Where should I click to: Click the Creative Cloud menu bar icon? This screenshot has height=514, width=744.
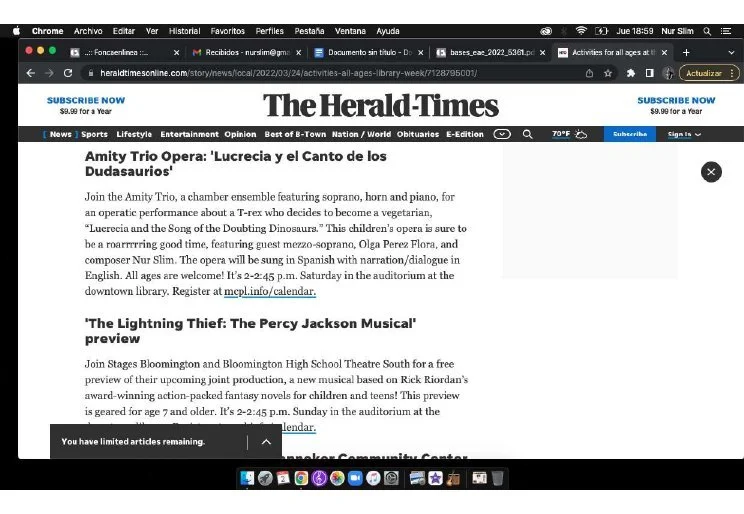pos(546,31)
